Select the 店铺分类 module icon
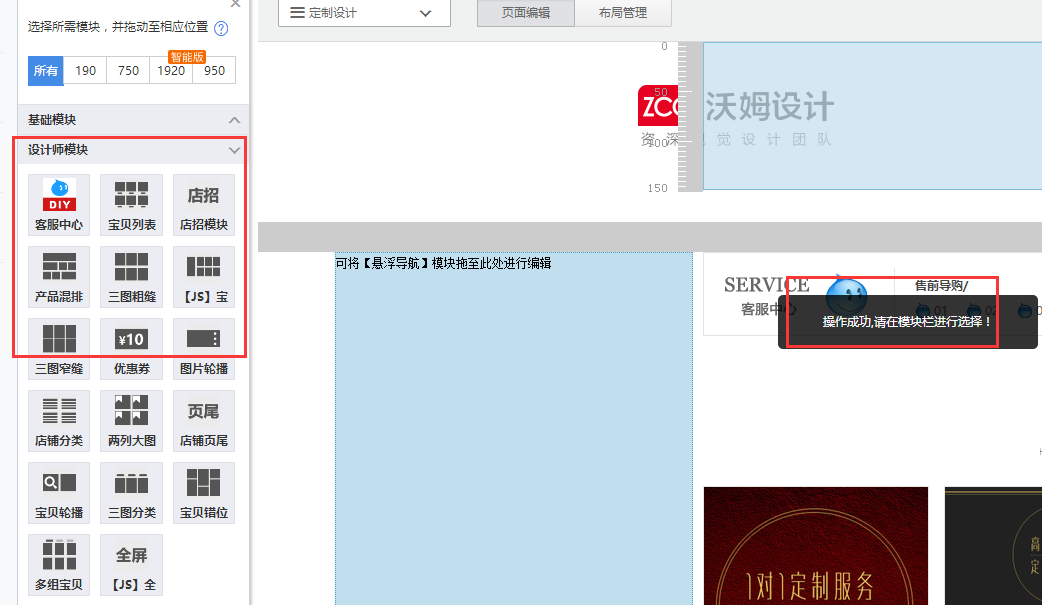Image resolution: width=1042 pixels, height=605 pixels. pos(59,420)
